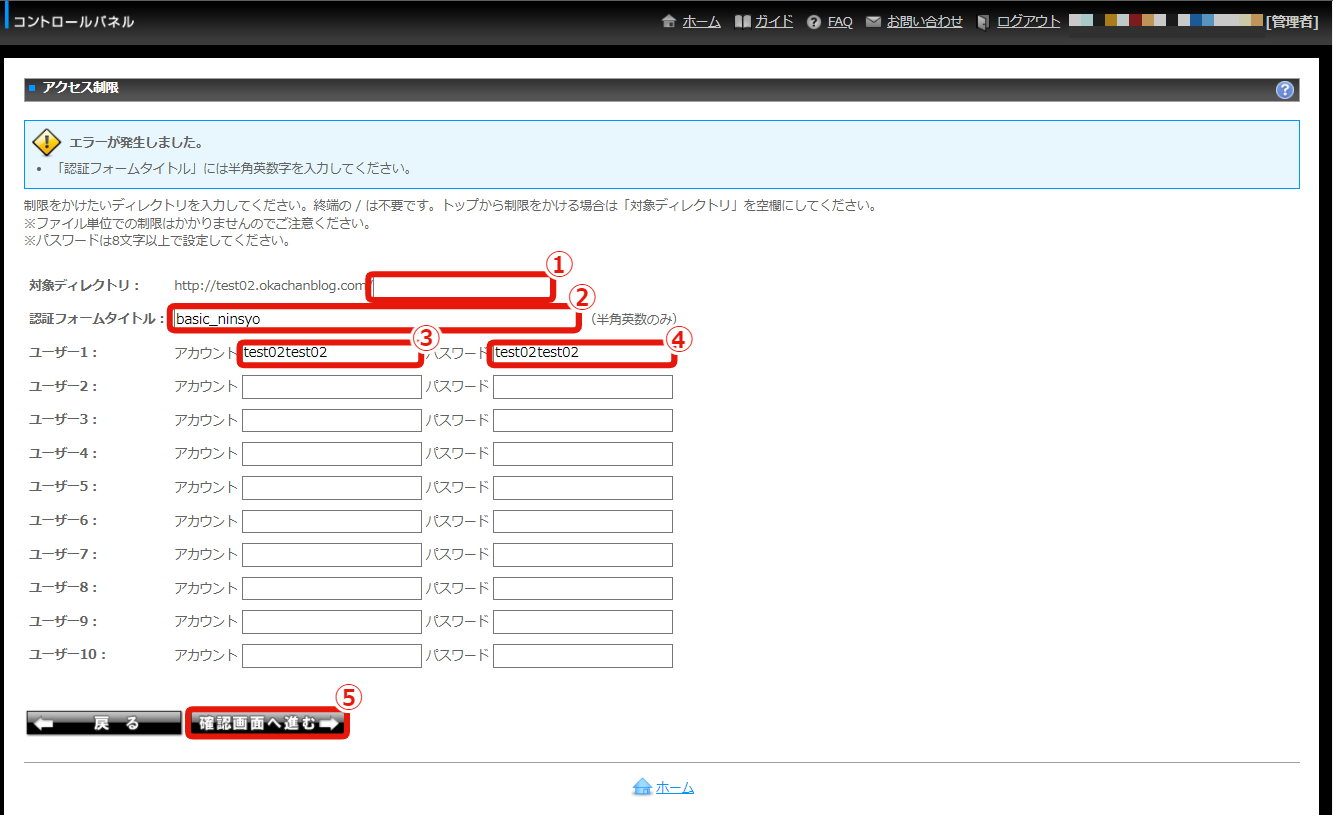Image resolution: width=1333 pixels, height=815 pixels.
Task: Open the ホーム link in the header
Action: pyautogui.click(x=701, y=22)
